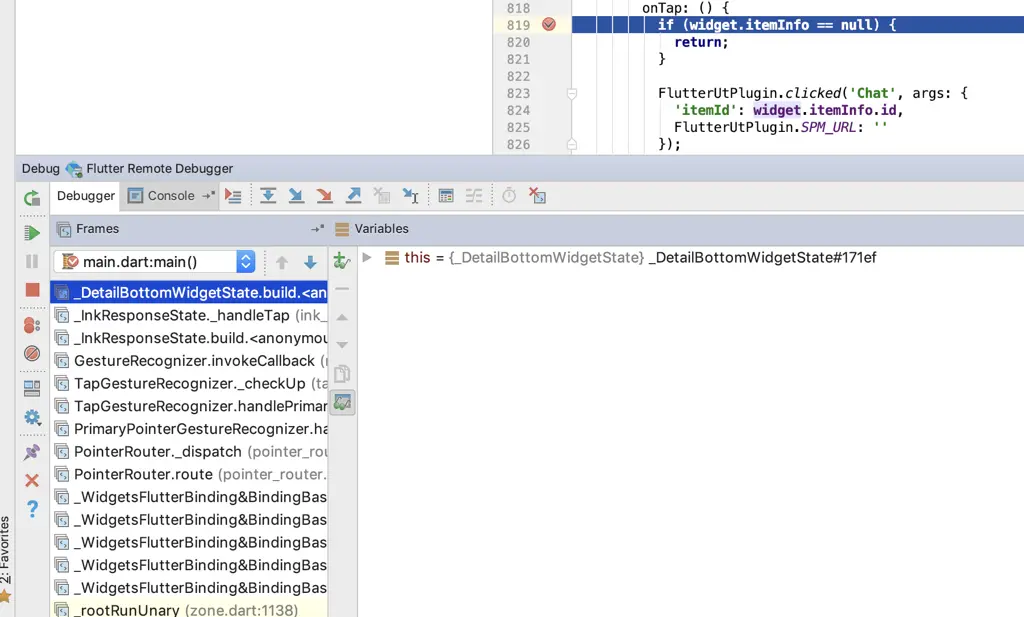
Task: Select the Debugger tab
Action: tap(85, 195)
